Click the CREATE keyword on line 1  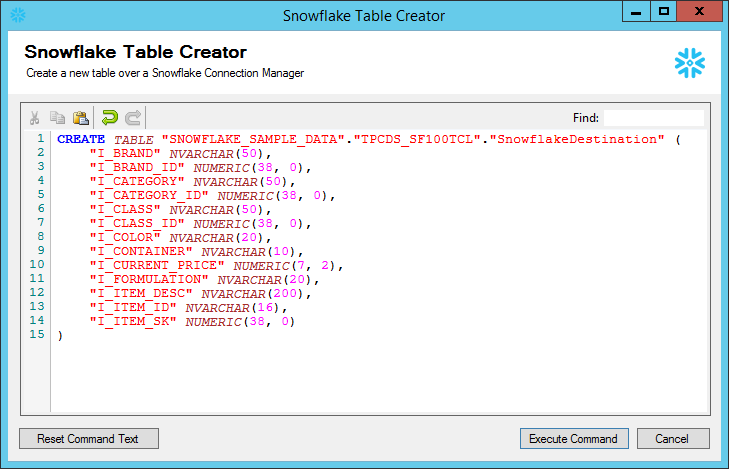point(81,139)
